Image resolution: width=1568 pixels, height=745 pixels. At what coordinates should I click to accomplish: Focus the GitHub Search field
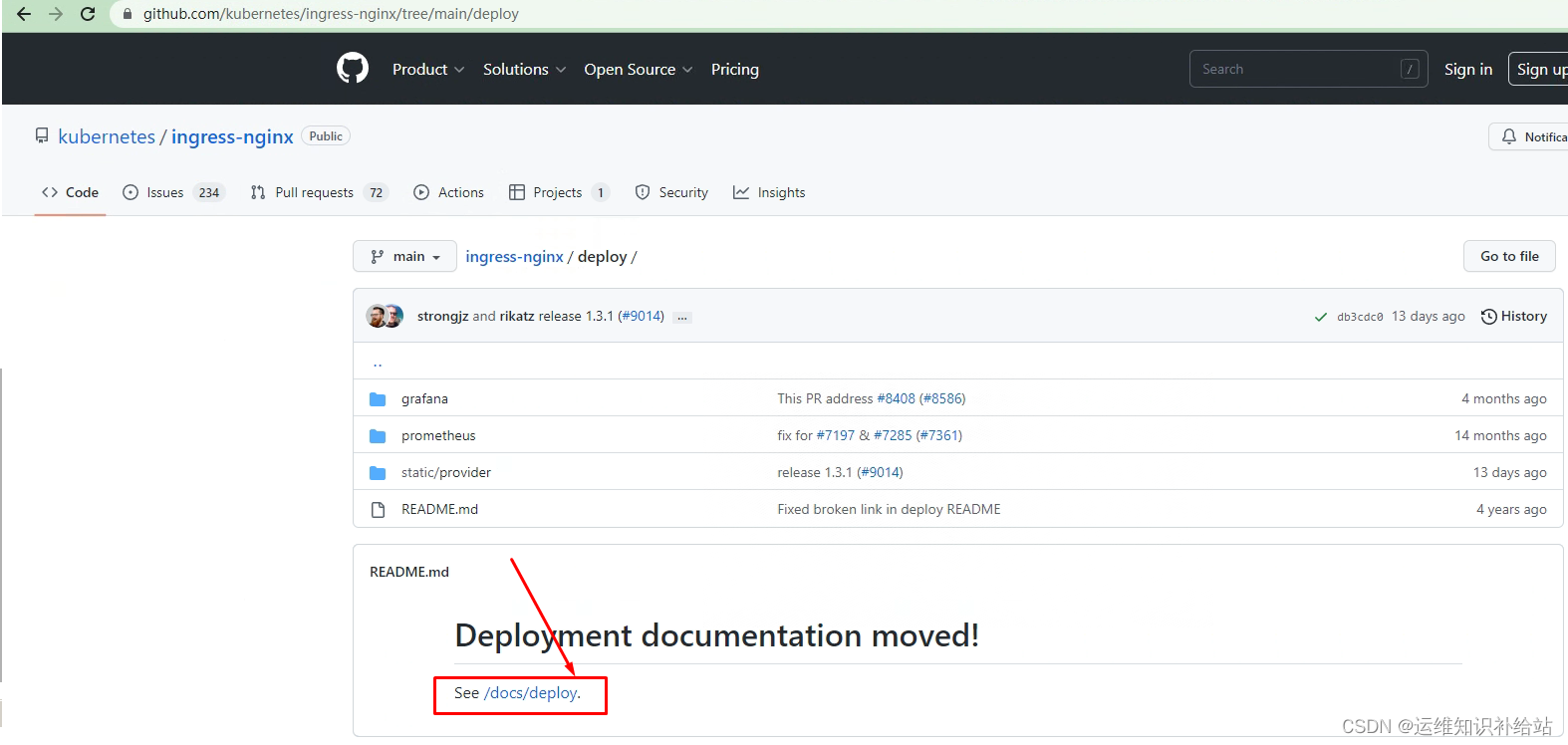coord(1308,69)
